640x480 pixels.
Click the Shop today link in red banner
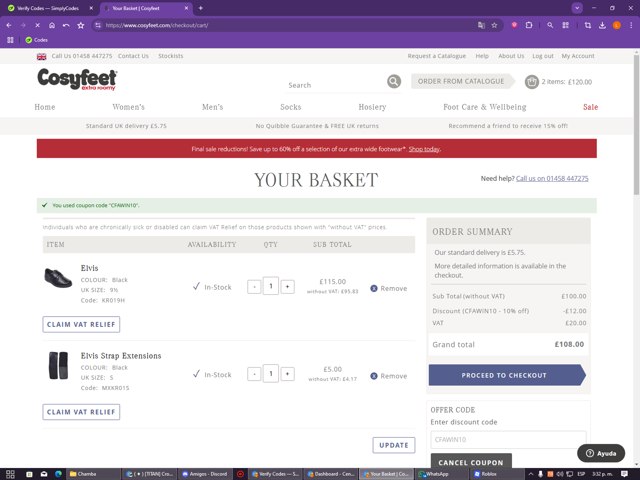point(424,149)
